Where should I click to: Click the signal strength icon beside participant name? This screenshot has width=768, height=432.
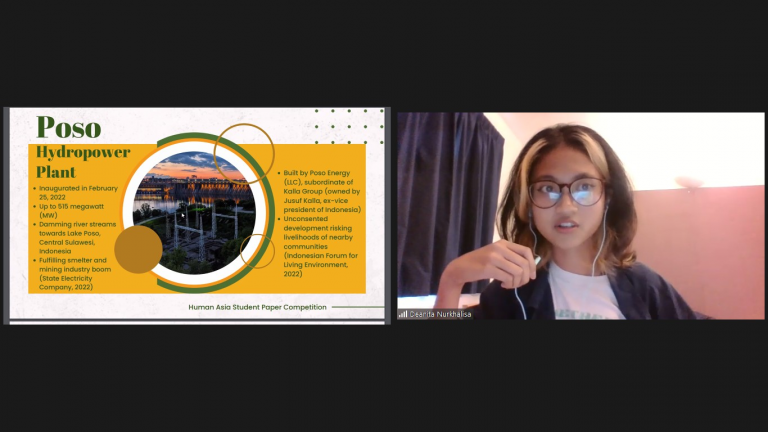click(403, 314)
